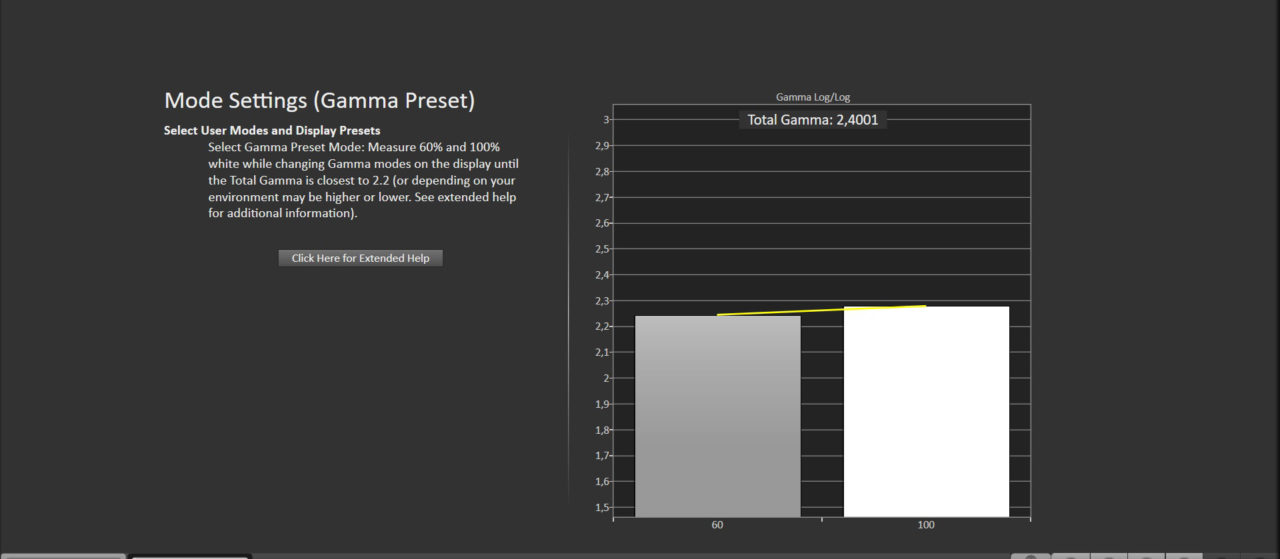Click the y-axis value 1,5

pyautogui.click(x=601, y=508)
